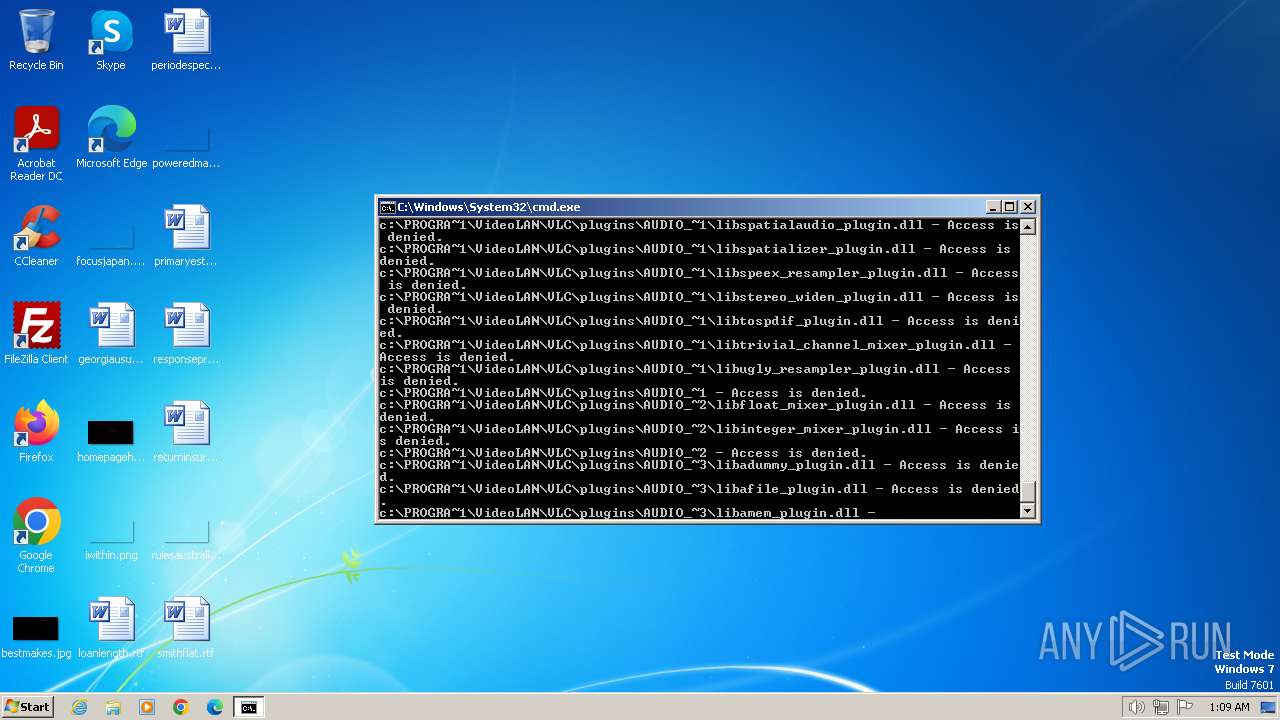Select the loanlength.rtf document

[111, 628]
